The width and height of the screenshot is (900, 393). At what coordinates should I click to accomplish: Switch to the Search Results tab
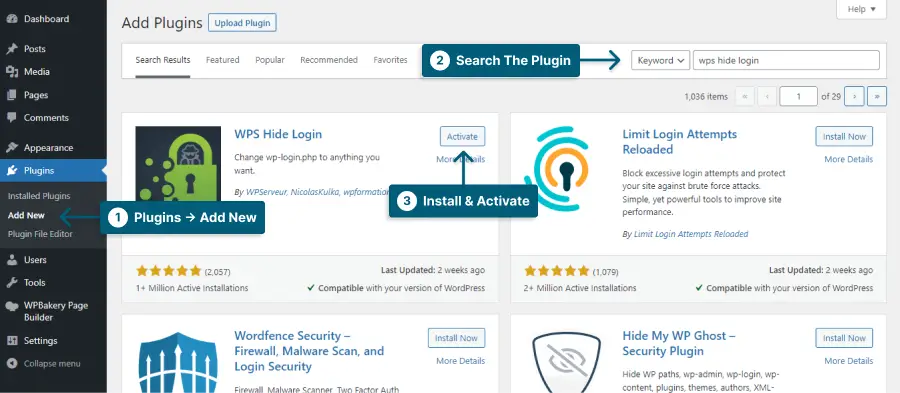click(163, 60)
